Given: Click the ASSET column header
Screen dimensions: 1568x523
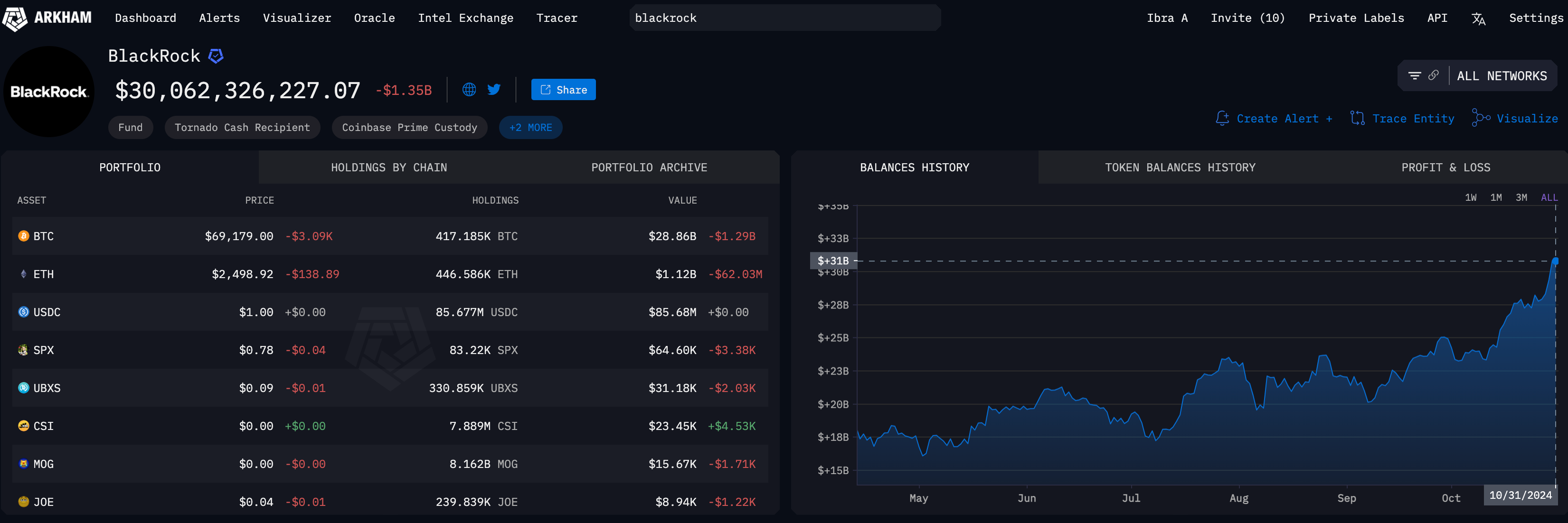Looking at the screenshot, I should [x=32, y=200].
